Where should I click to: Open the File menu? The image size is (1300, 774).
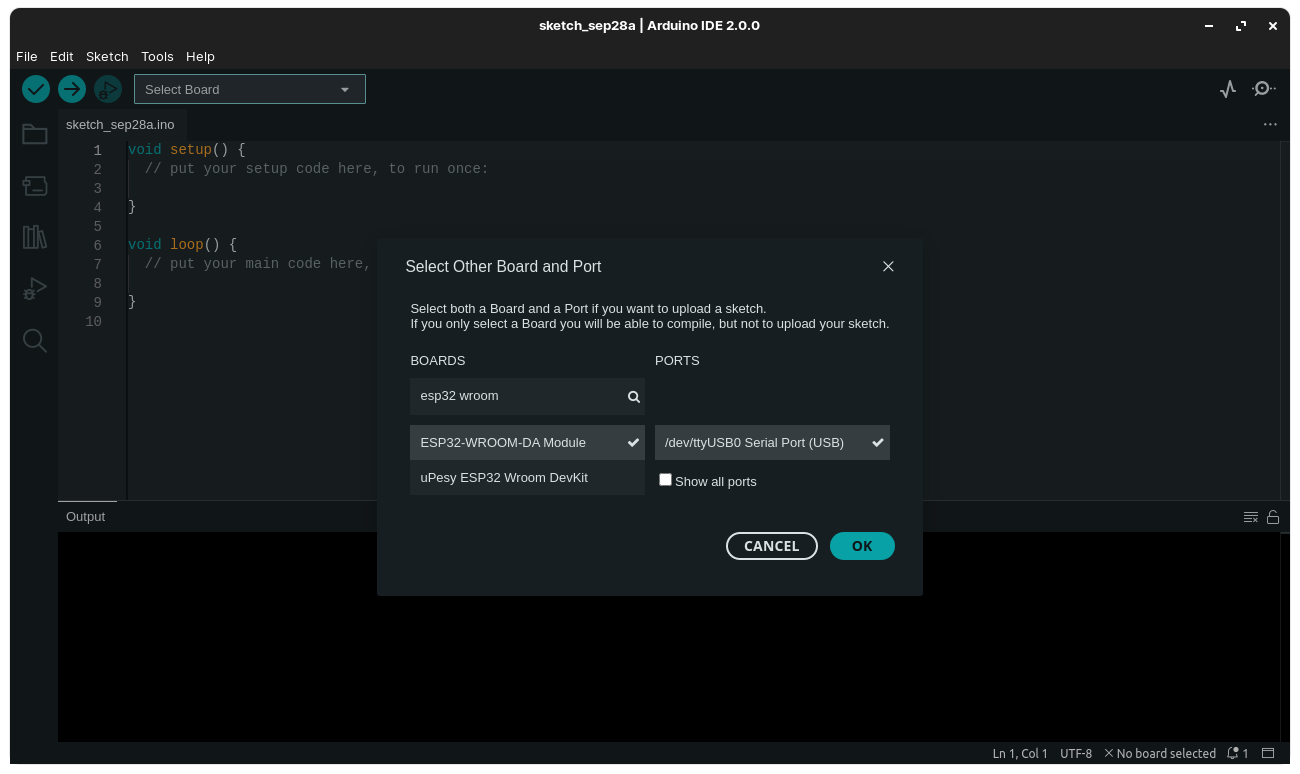27,56
